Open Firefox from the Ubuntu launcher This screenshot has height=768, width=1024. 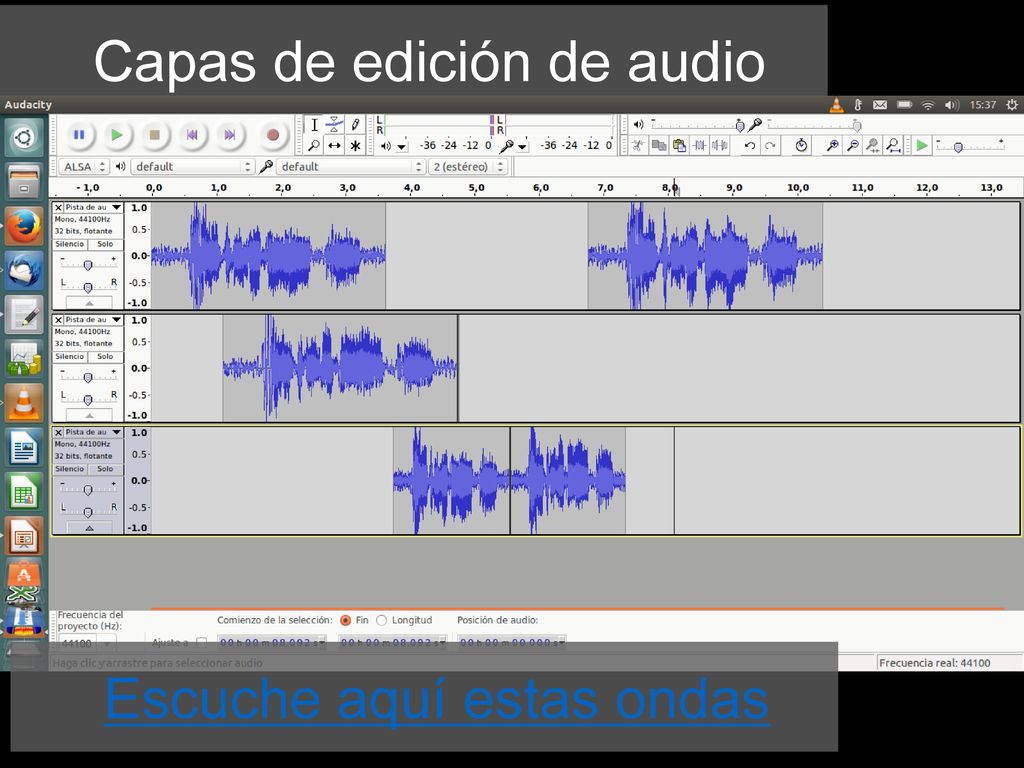click(24, 226)
